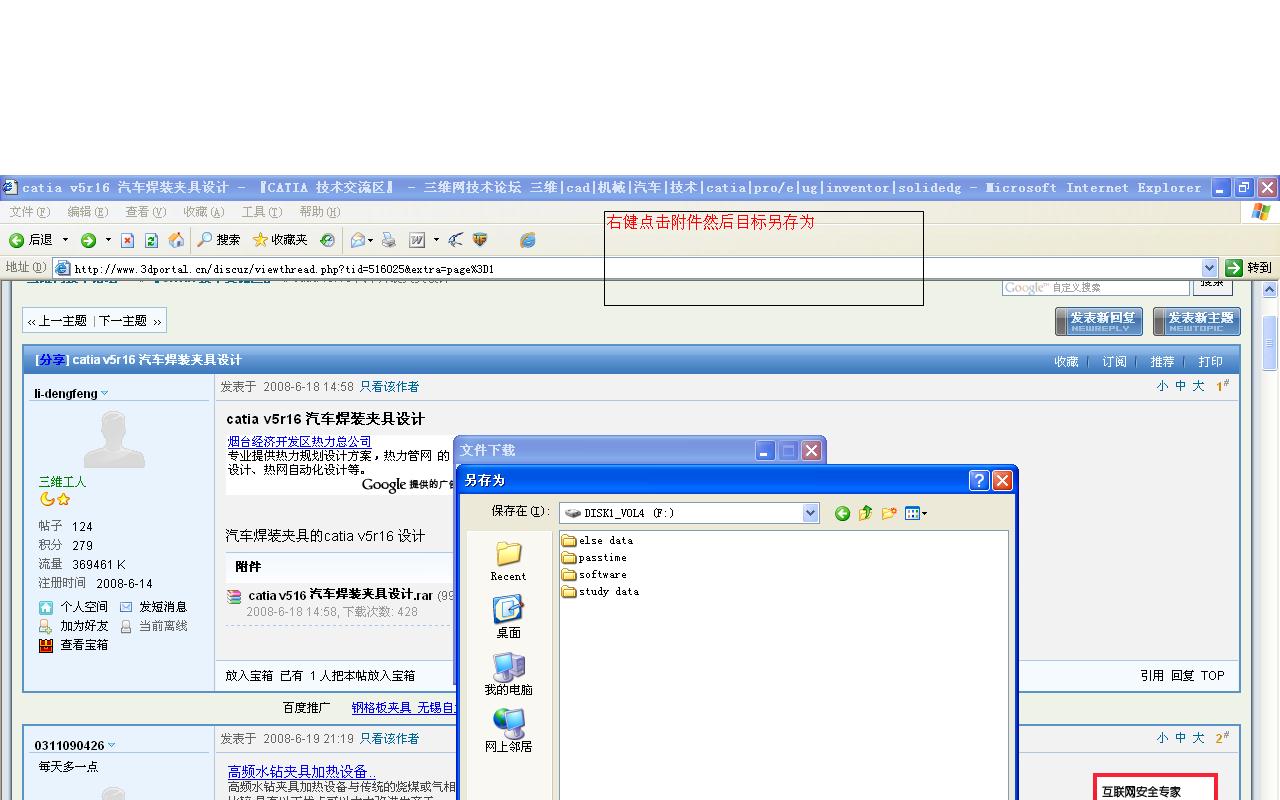This screenshot has height=800, width=1280.
Task: Go to 下一主题 next topic
Action: tap(130, 321)
